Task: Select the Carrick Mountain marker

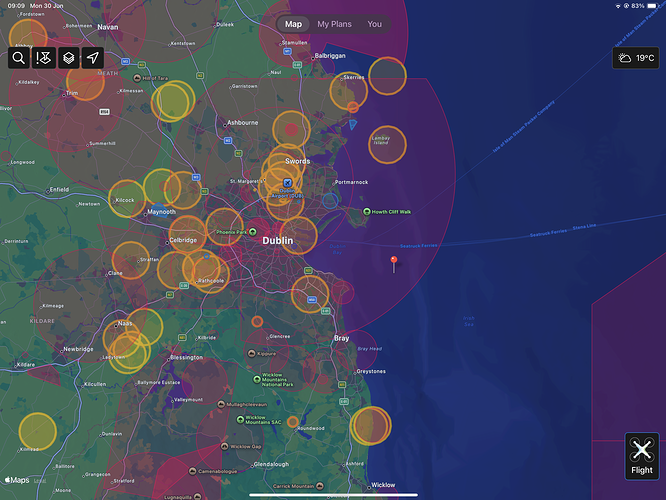Action: (320, 486)
